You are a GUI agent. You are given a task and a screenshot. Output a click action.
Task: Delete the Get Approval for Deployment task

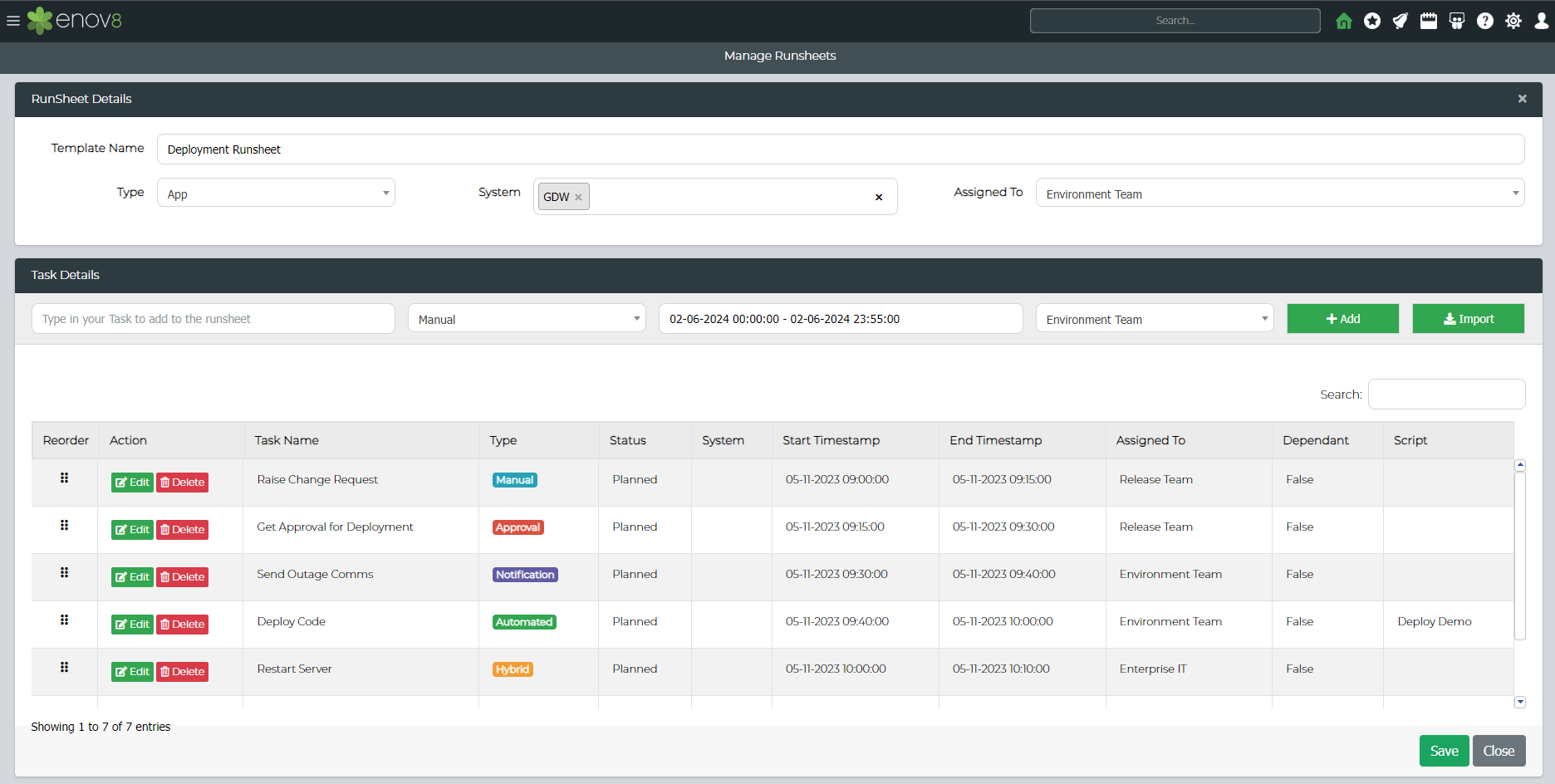click(x=183, y=530)
